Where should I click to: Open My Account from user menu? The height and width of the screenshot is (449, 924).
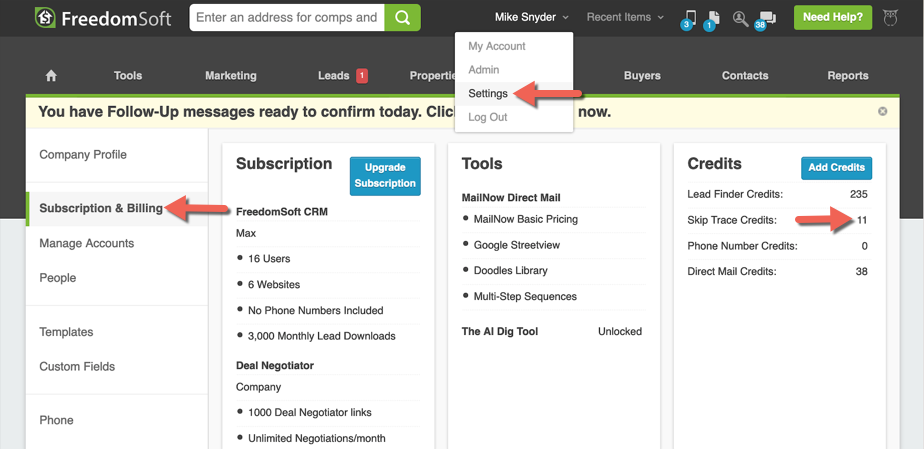(496, 46)
